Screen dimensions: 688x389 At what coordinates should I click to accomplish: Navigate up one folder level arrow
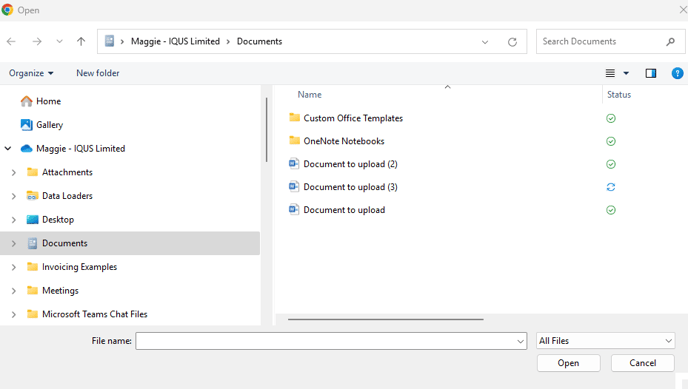point(81,42)
